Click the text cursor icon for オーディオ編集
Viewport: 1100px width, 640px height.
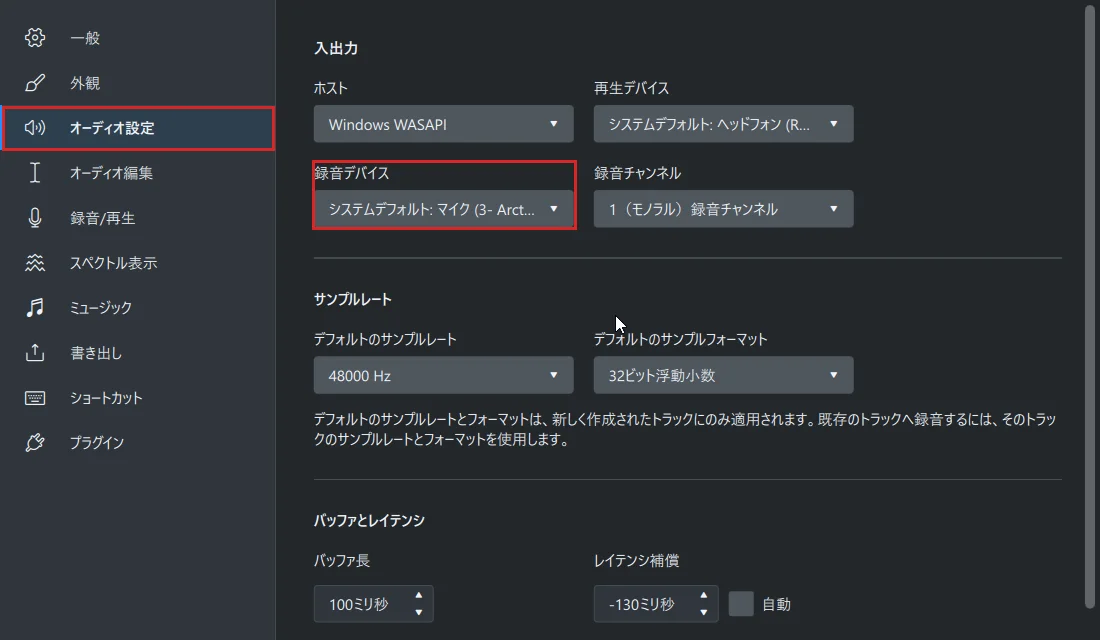[x=34, y=173]
